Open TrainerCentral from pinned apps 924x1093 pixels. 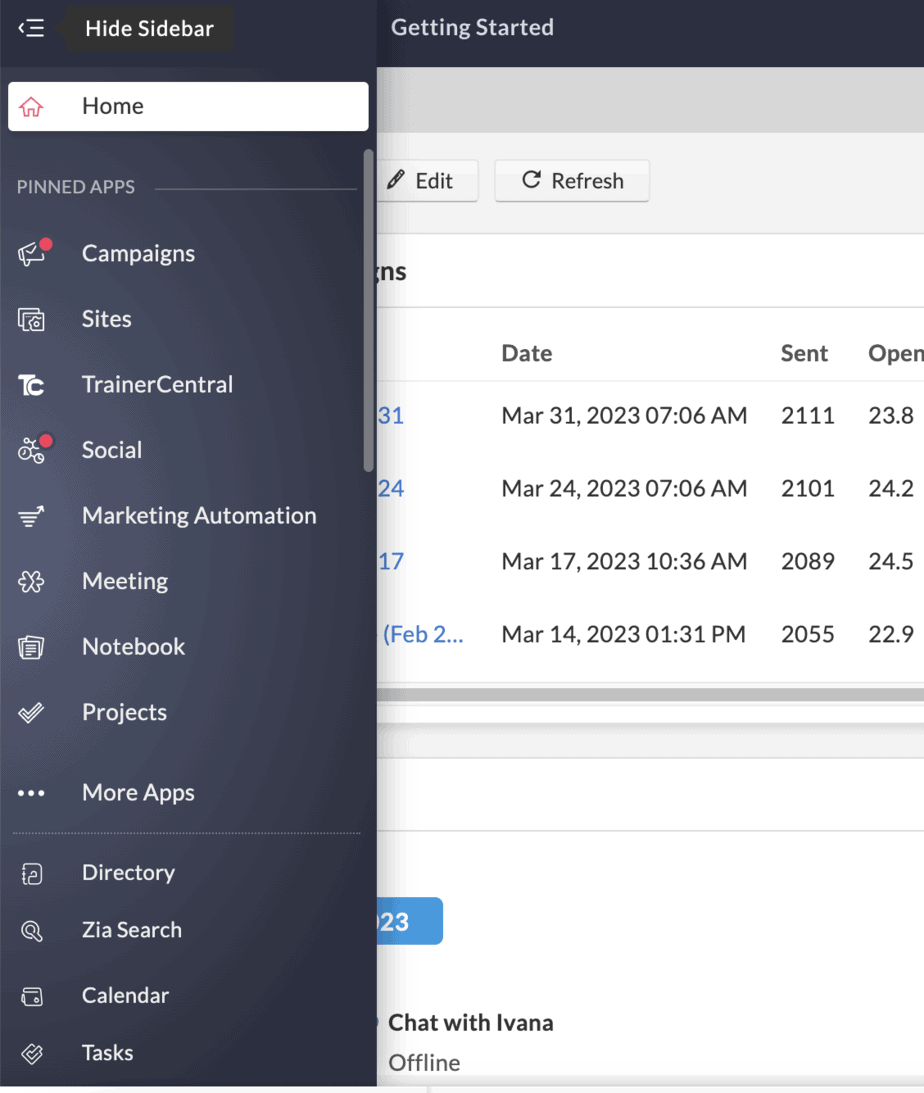[x=157, y=385]
